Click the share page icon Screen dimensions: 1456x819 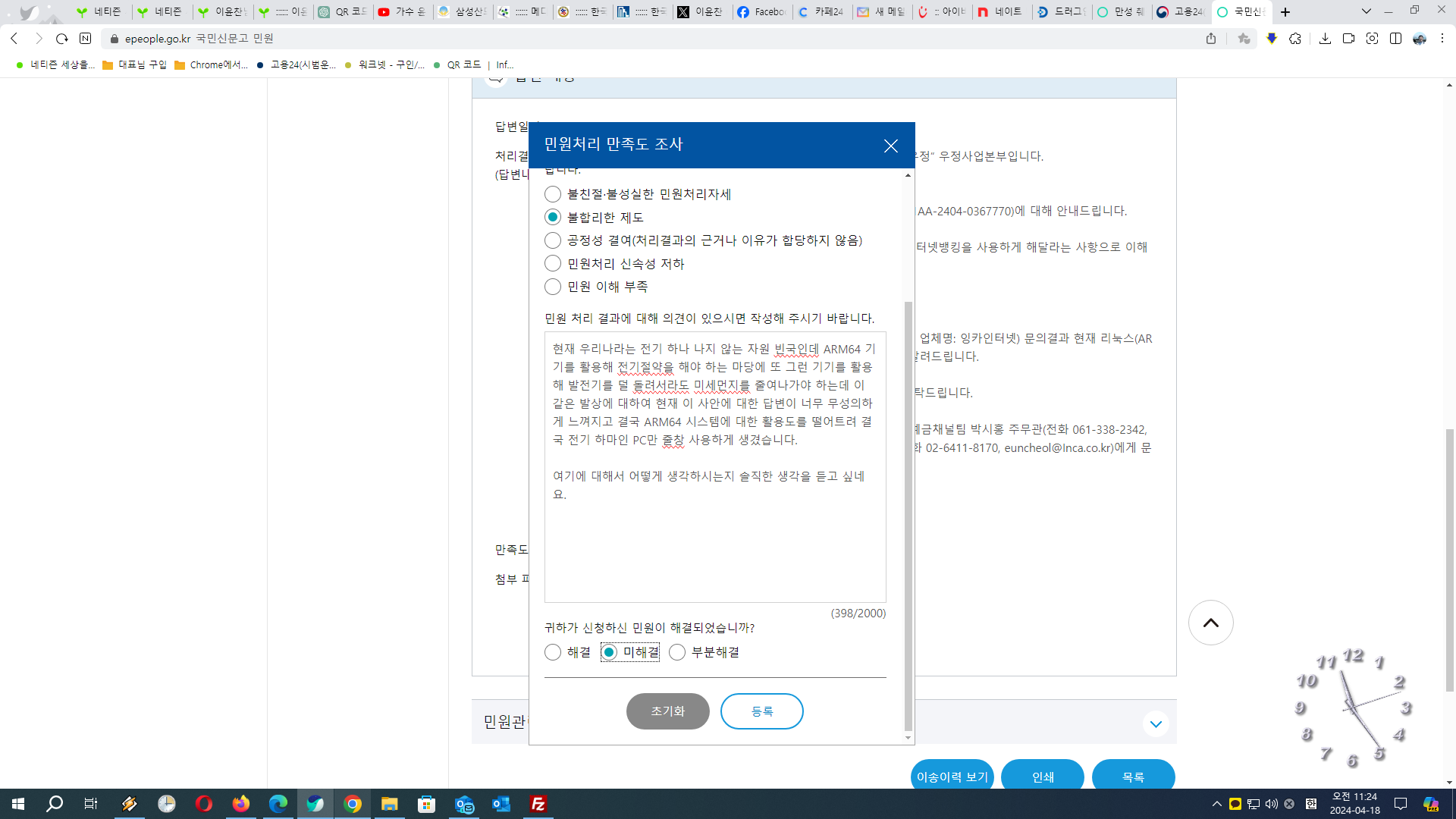(x=1211, y=39)
